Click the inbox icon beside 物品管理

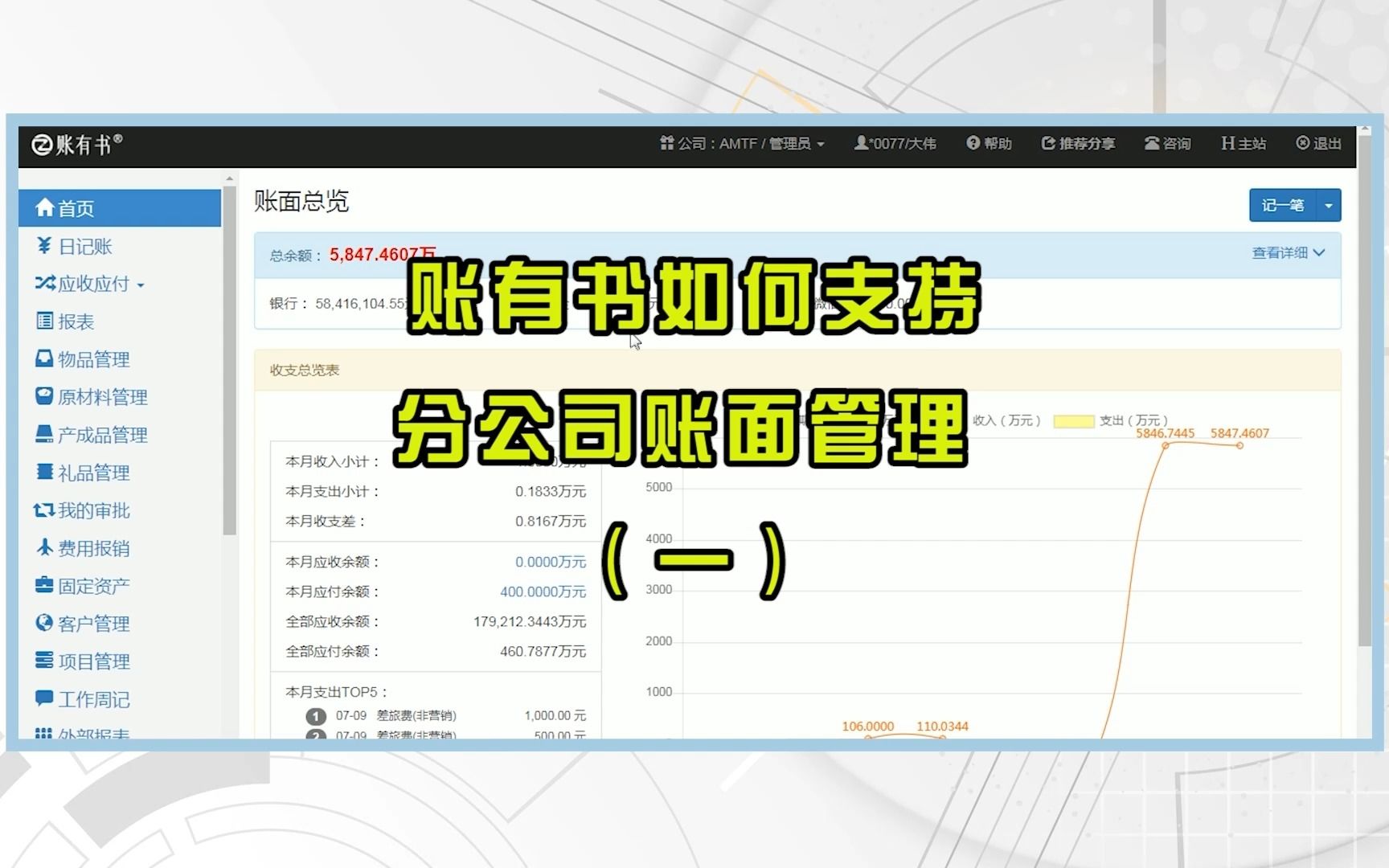coord(45,358)
